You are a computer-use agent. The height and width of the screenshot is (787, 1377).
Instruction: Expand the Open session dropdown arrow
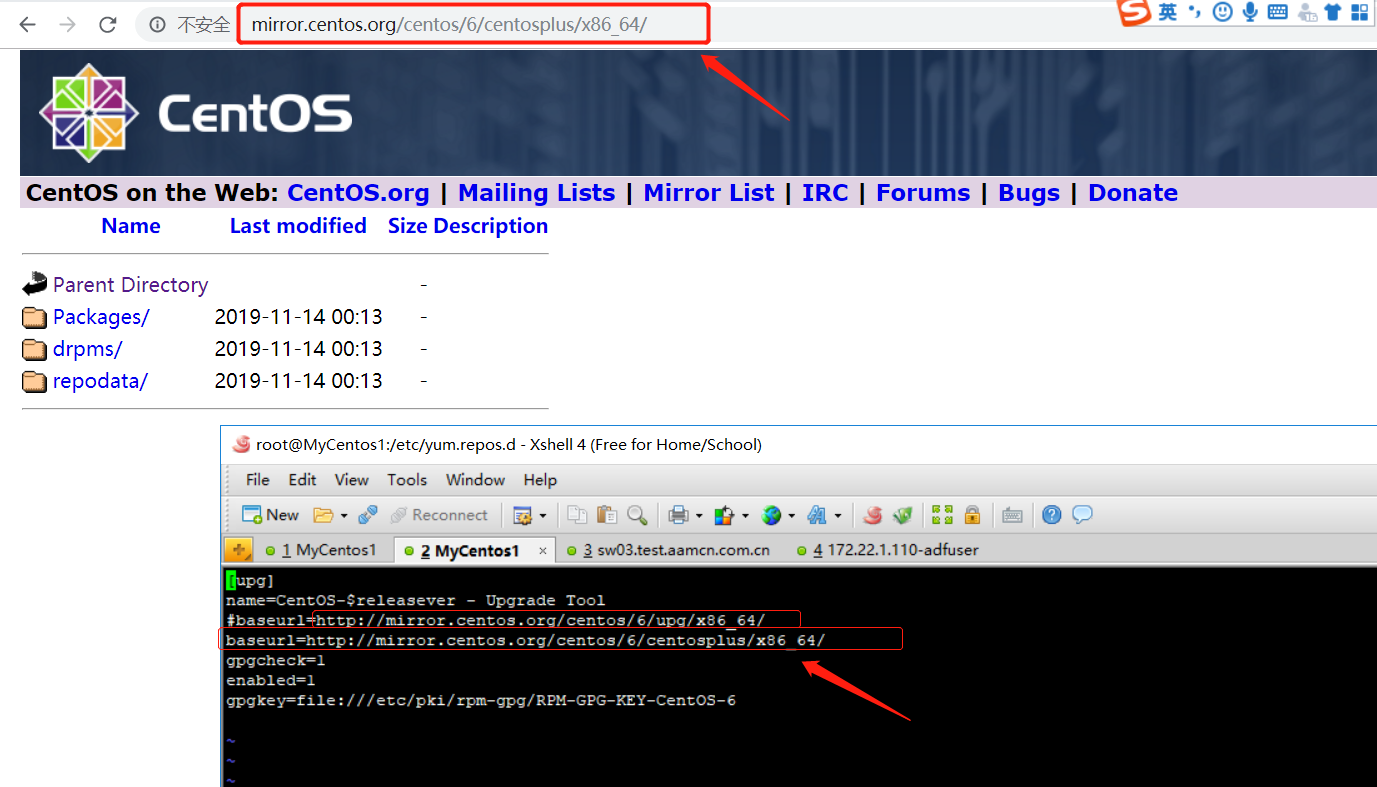click(x=343, y=516)
